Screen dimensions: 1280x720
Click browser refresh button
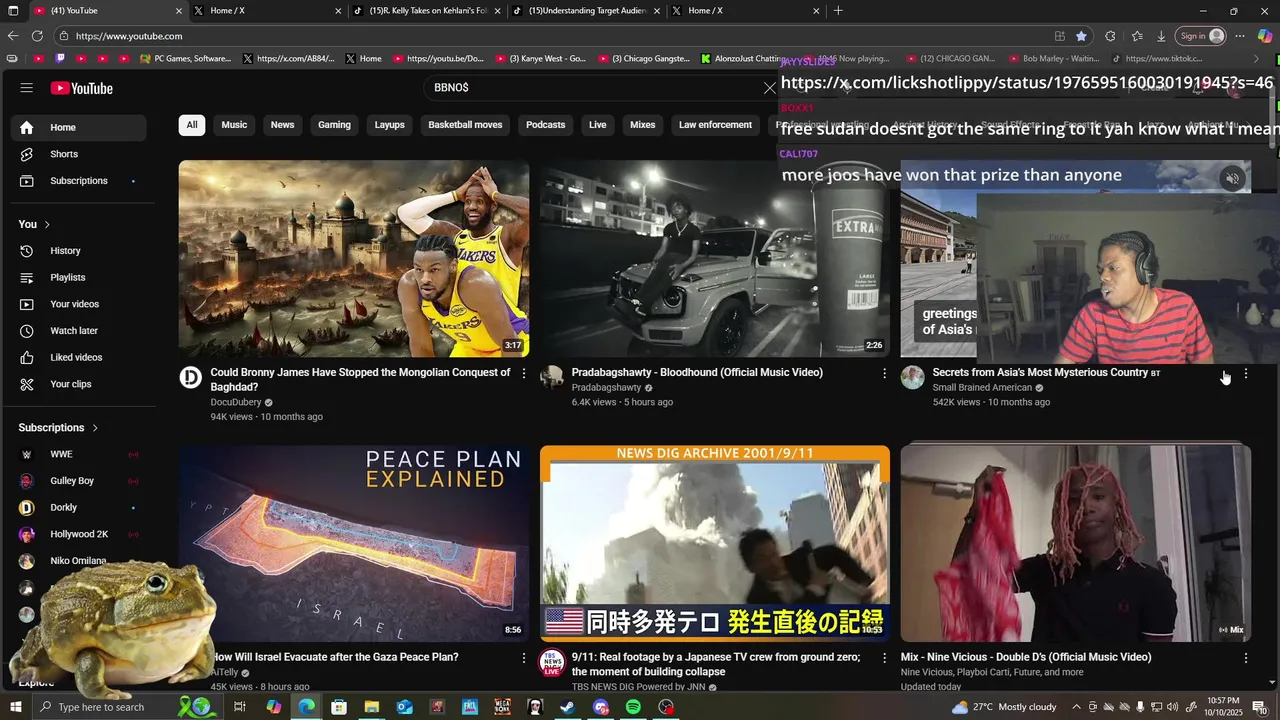point(37,36)
